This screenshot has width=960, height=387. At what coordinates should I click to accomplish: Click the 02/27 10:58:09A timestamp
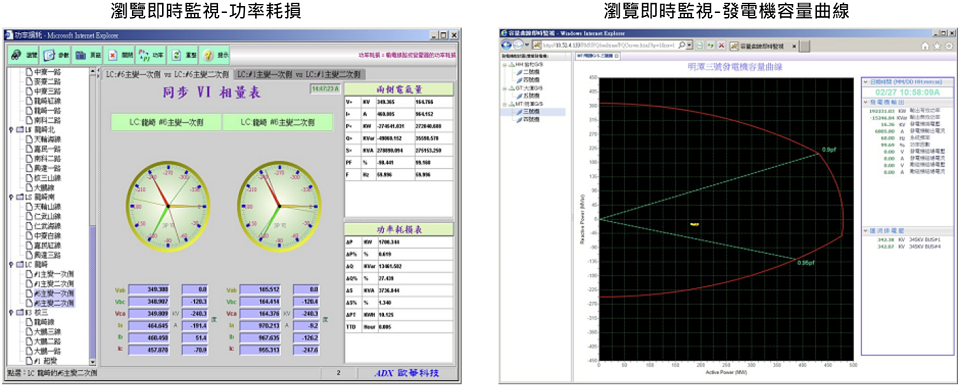[907, 91]
